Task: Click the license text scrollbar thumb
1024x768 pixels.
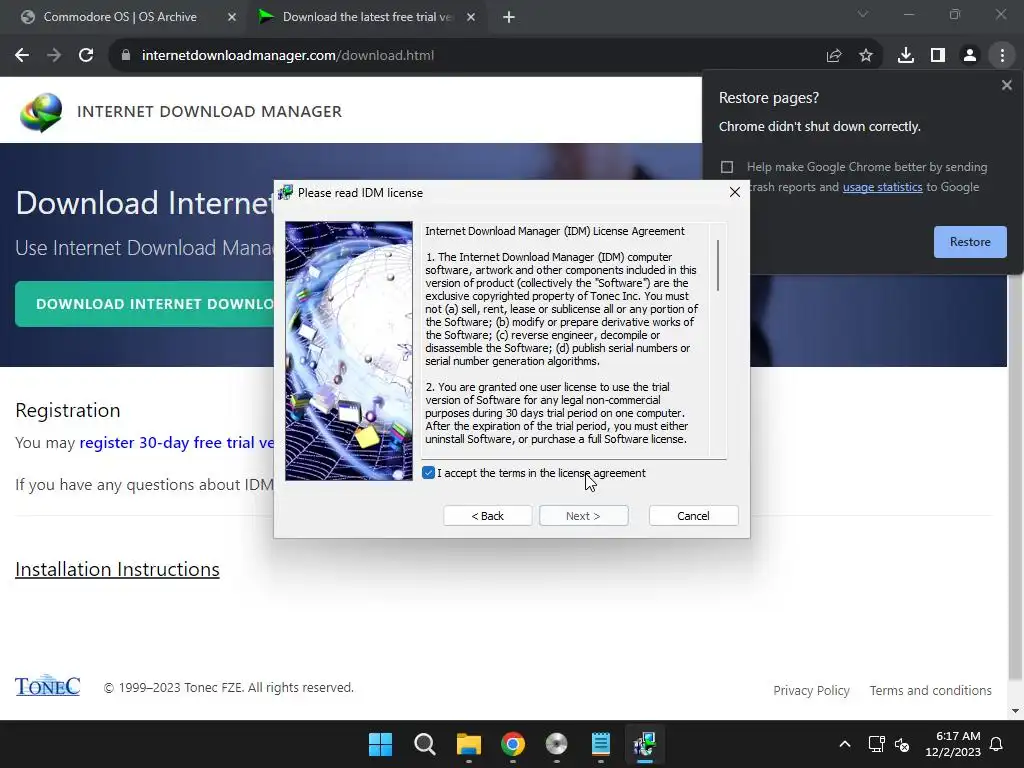Action: coord(718,265)
